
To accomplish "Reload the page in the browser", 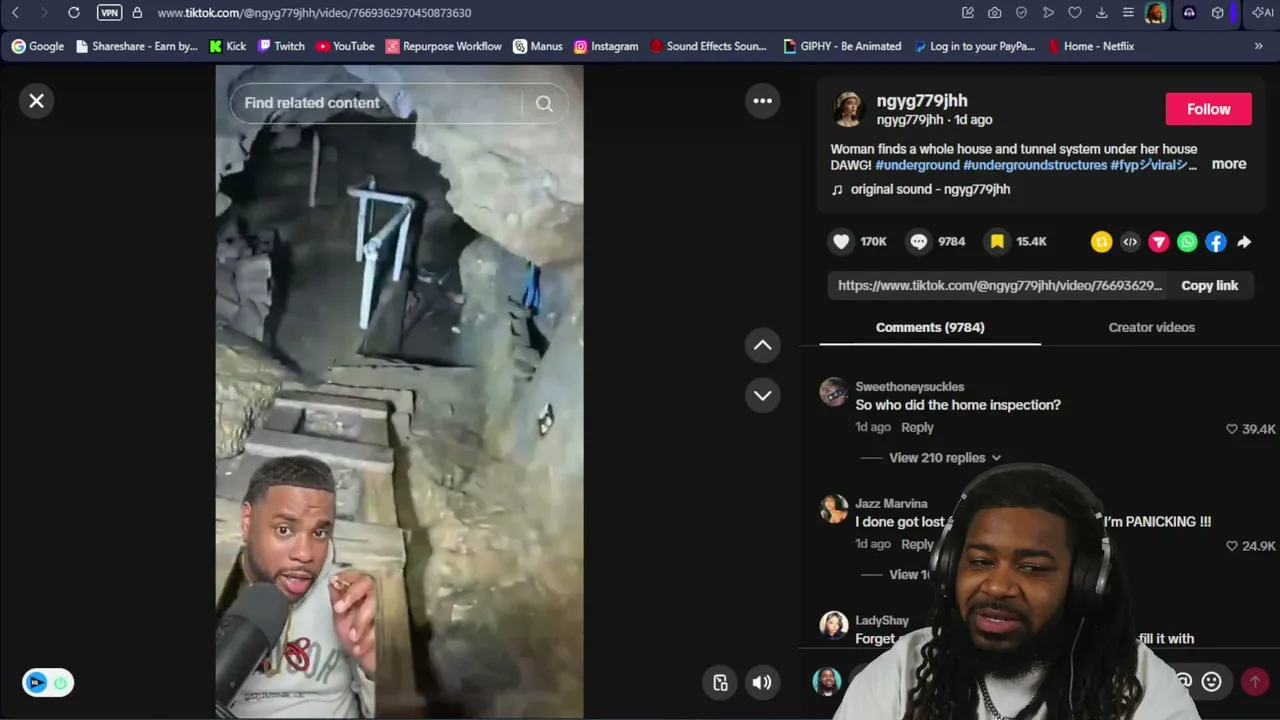I will 74,13.
